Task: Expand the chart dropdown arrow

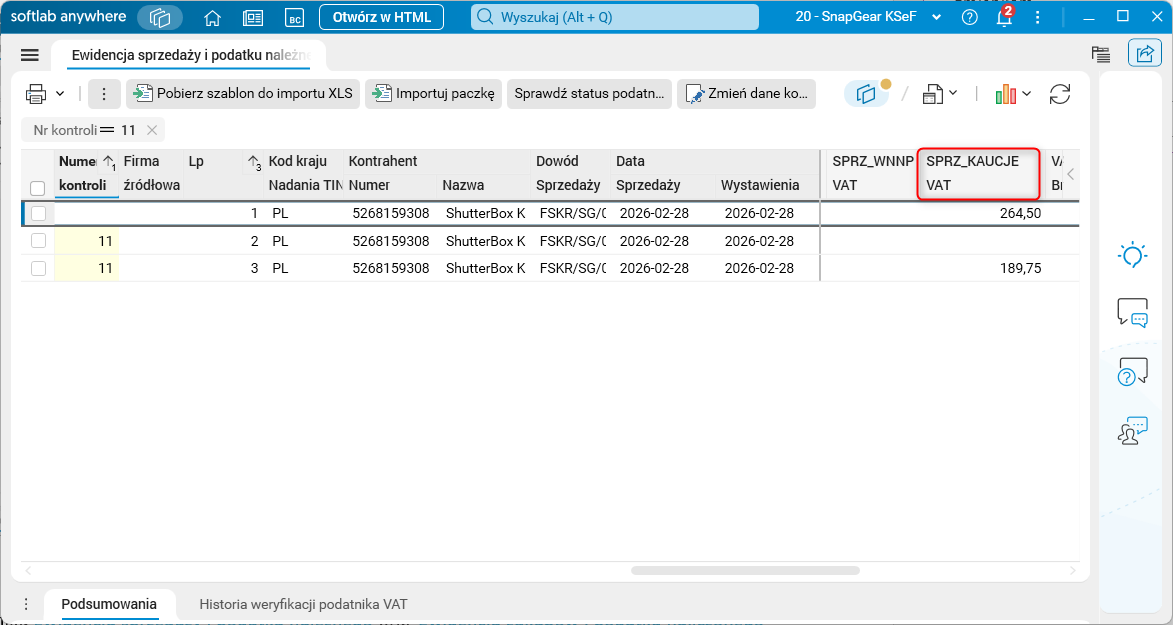Action: pos(1026,94)
